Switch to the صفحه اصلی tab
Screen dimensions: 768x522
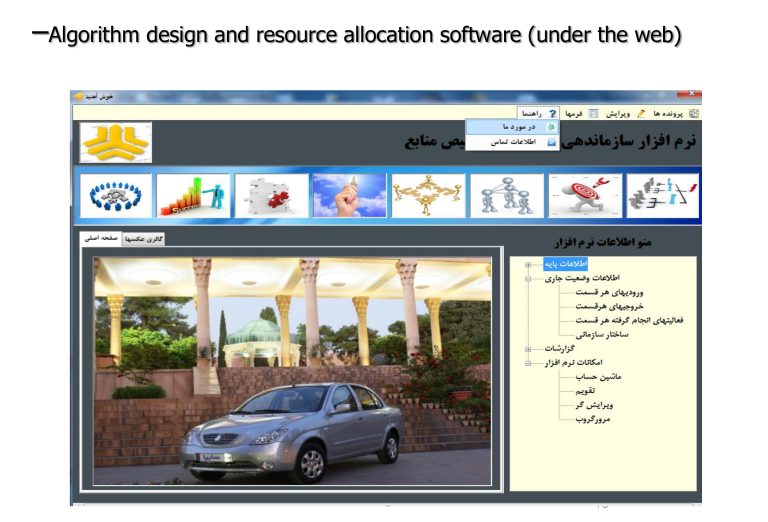point(101,238)
